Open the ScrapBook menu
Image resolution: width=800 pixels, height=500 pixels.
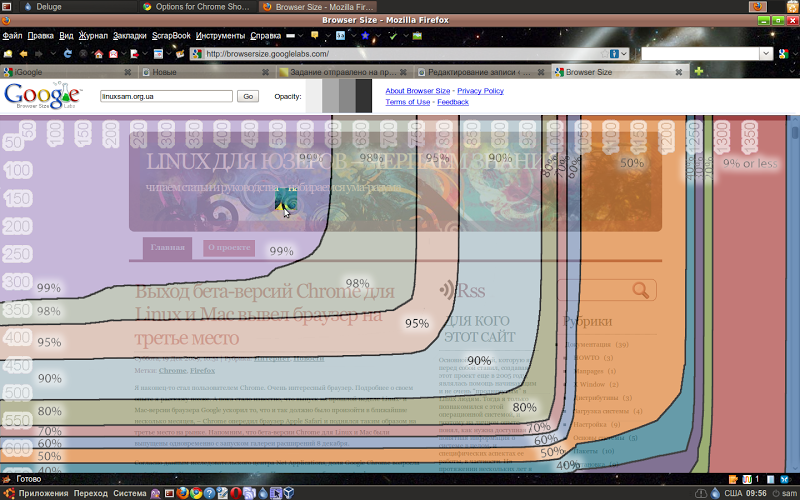coord(171,36)
